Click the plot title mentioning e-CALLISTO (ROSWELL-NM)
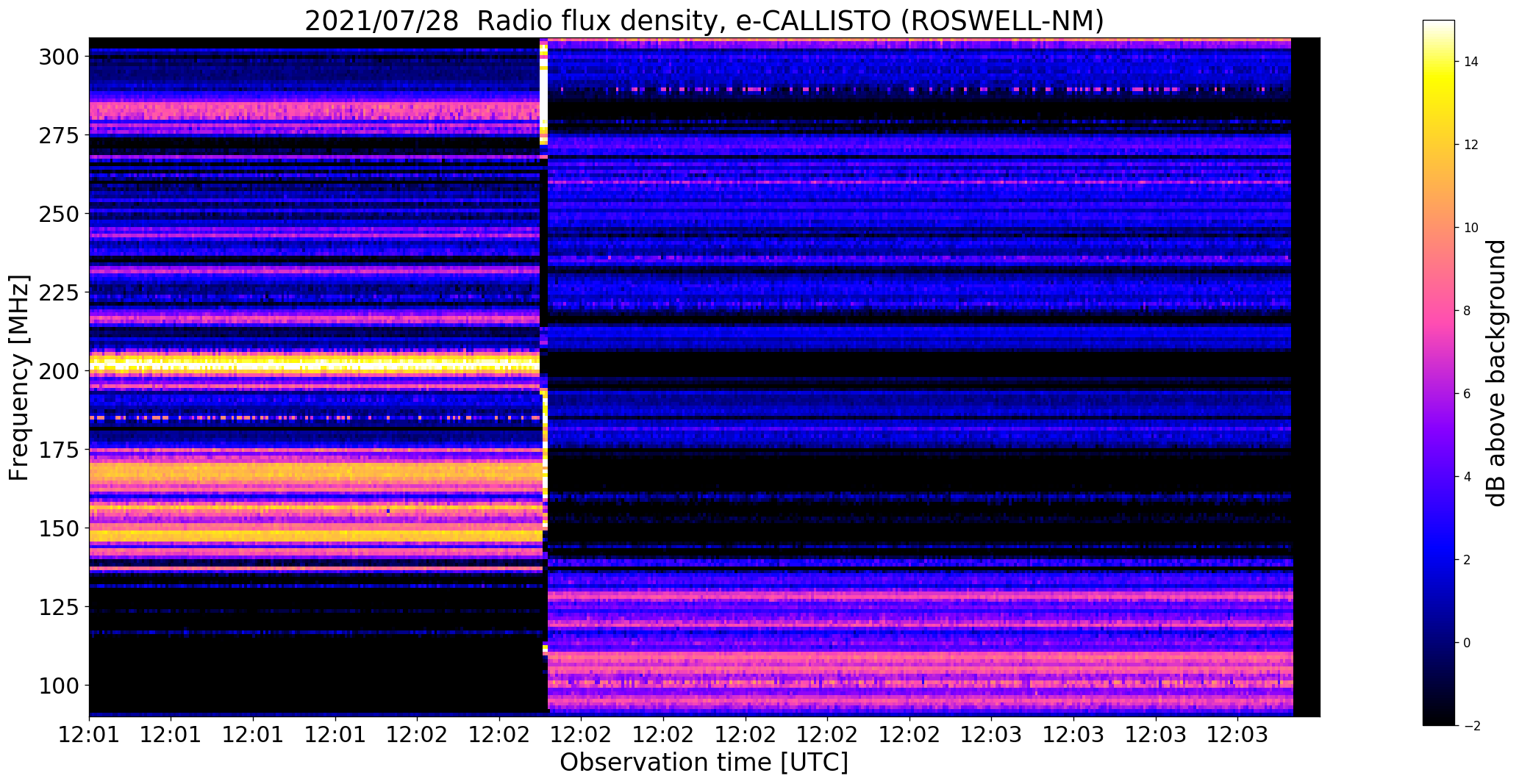Screen dimensions: 1519x784 pyautogui.click(x=704, y=21)
